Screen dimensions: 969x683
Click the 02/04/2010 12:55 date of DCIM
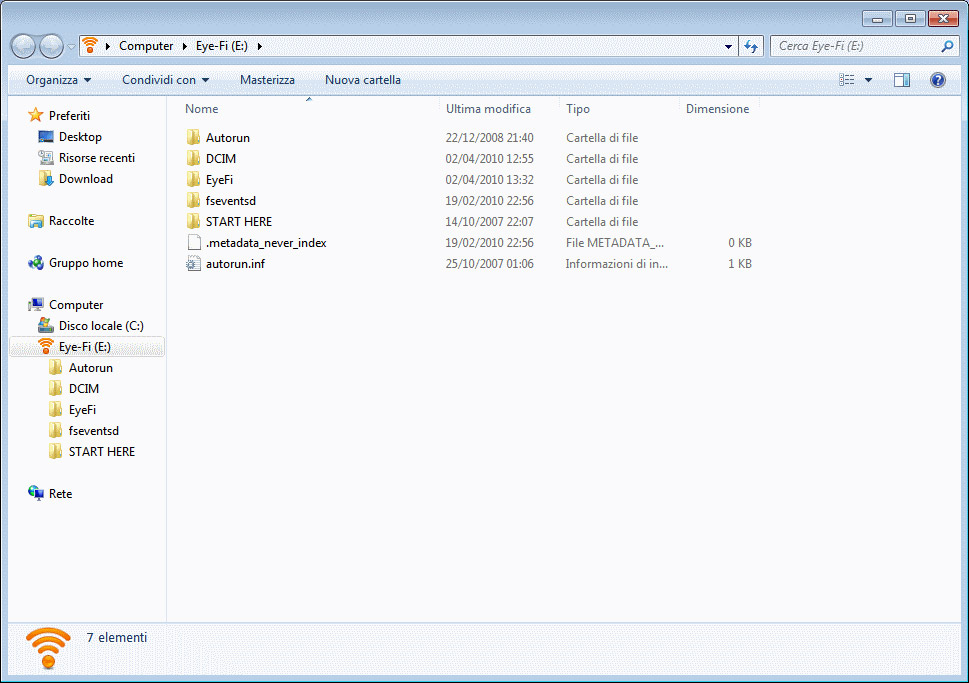pos(489,159)
